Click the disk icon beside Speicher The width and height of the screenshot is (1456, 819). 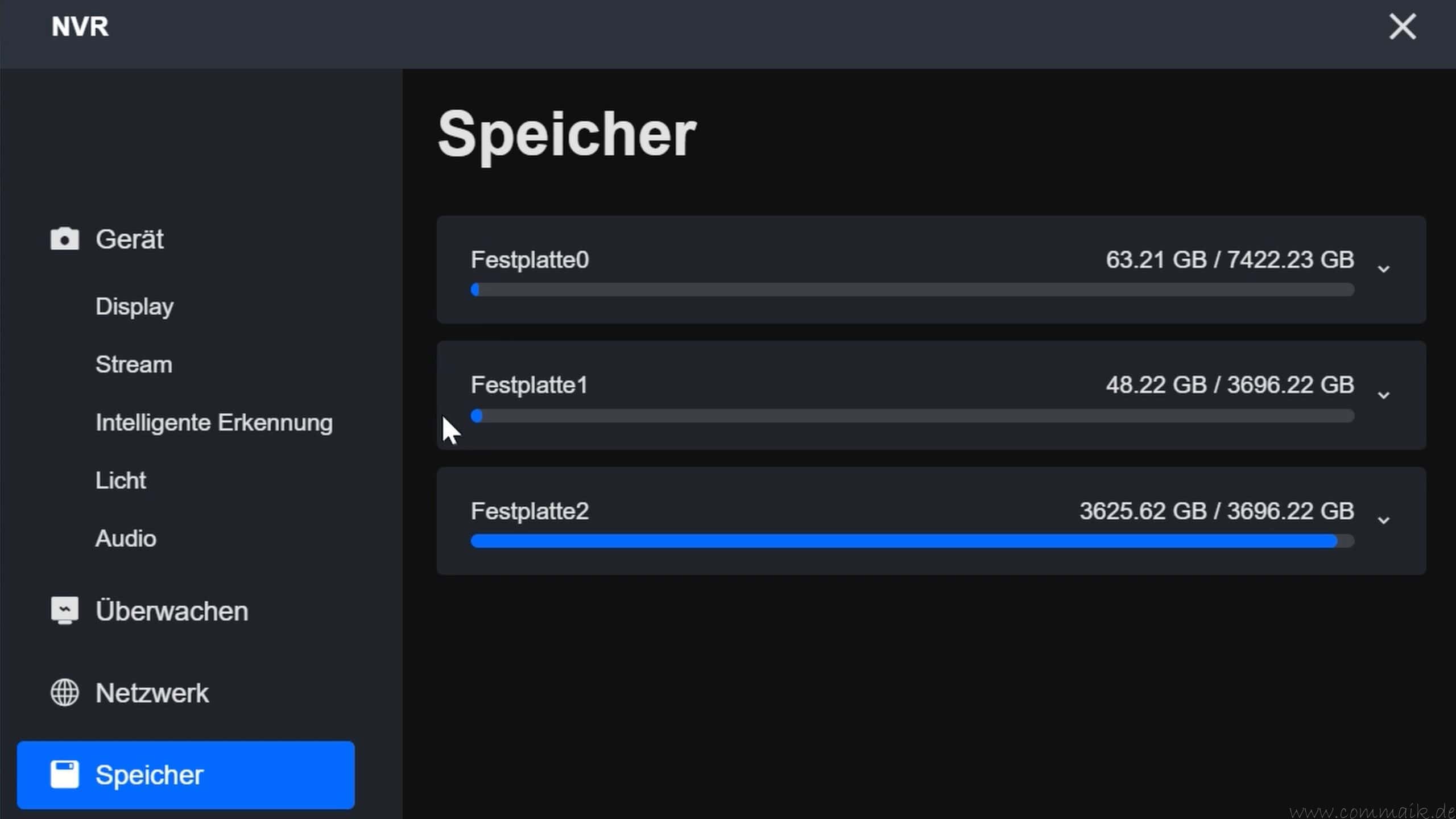pyautogui.click(x=64, y=775)
